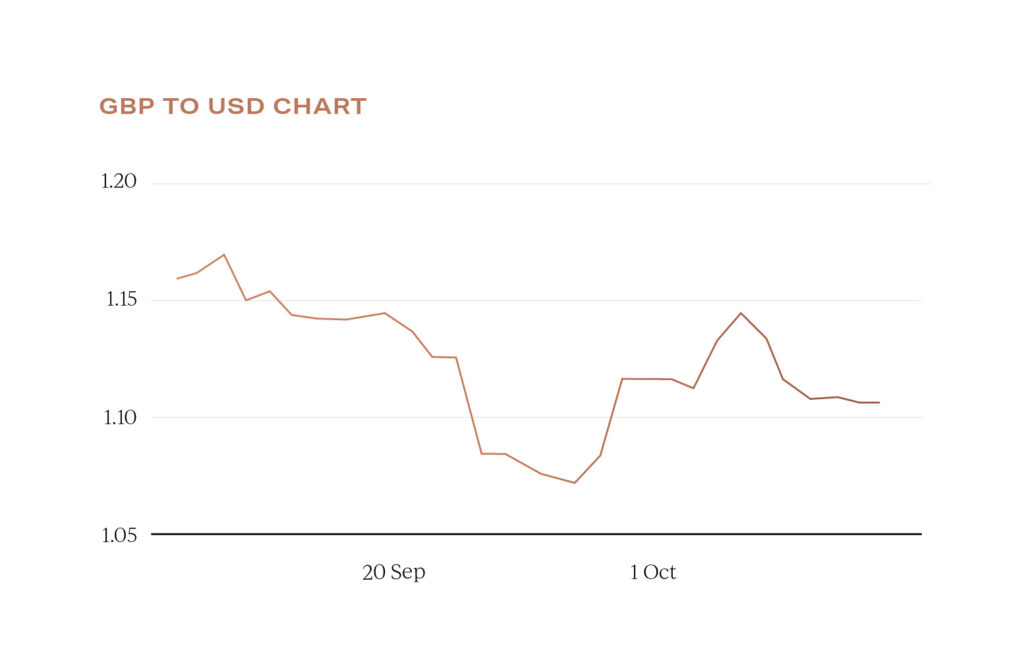
Task: Select the flat plateau above 1 Oct
Action: point(647,379)
